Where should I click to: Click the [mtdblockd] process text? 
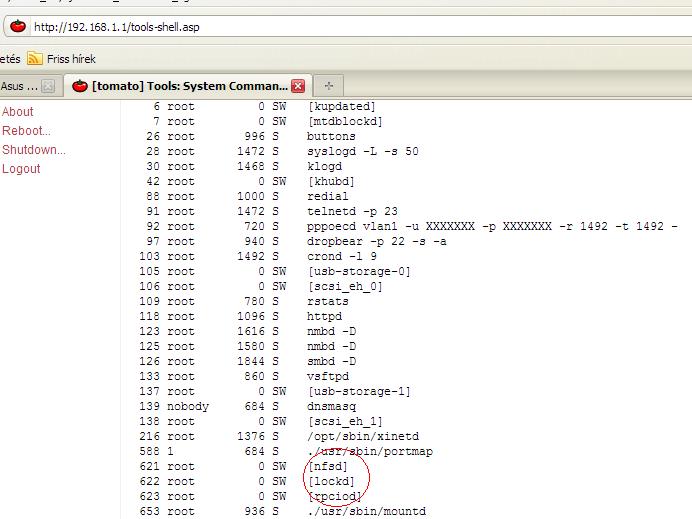(x=345, y=121)
